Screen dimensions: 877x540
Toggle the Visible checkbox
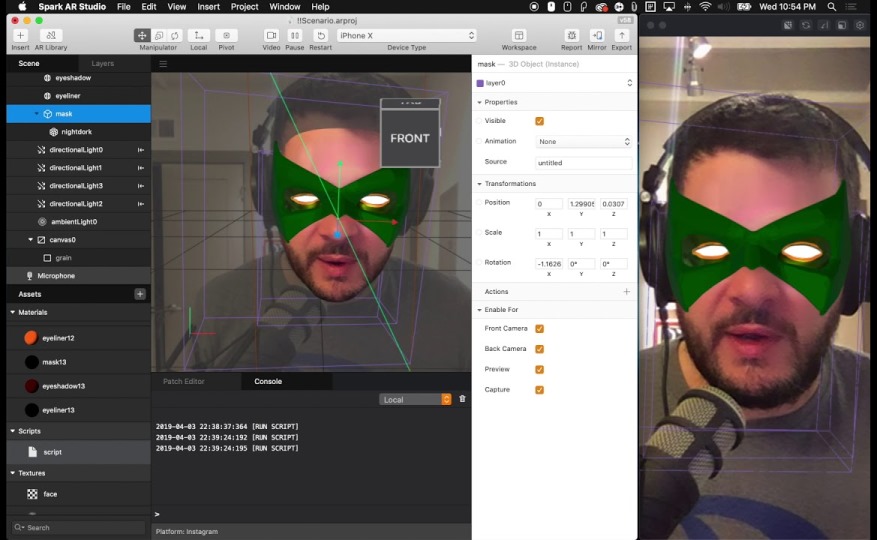540,121
